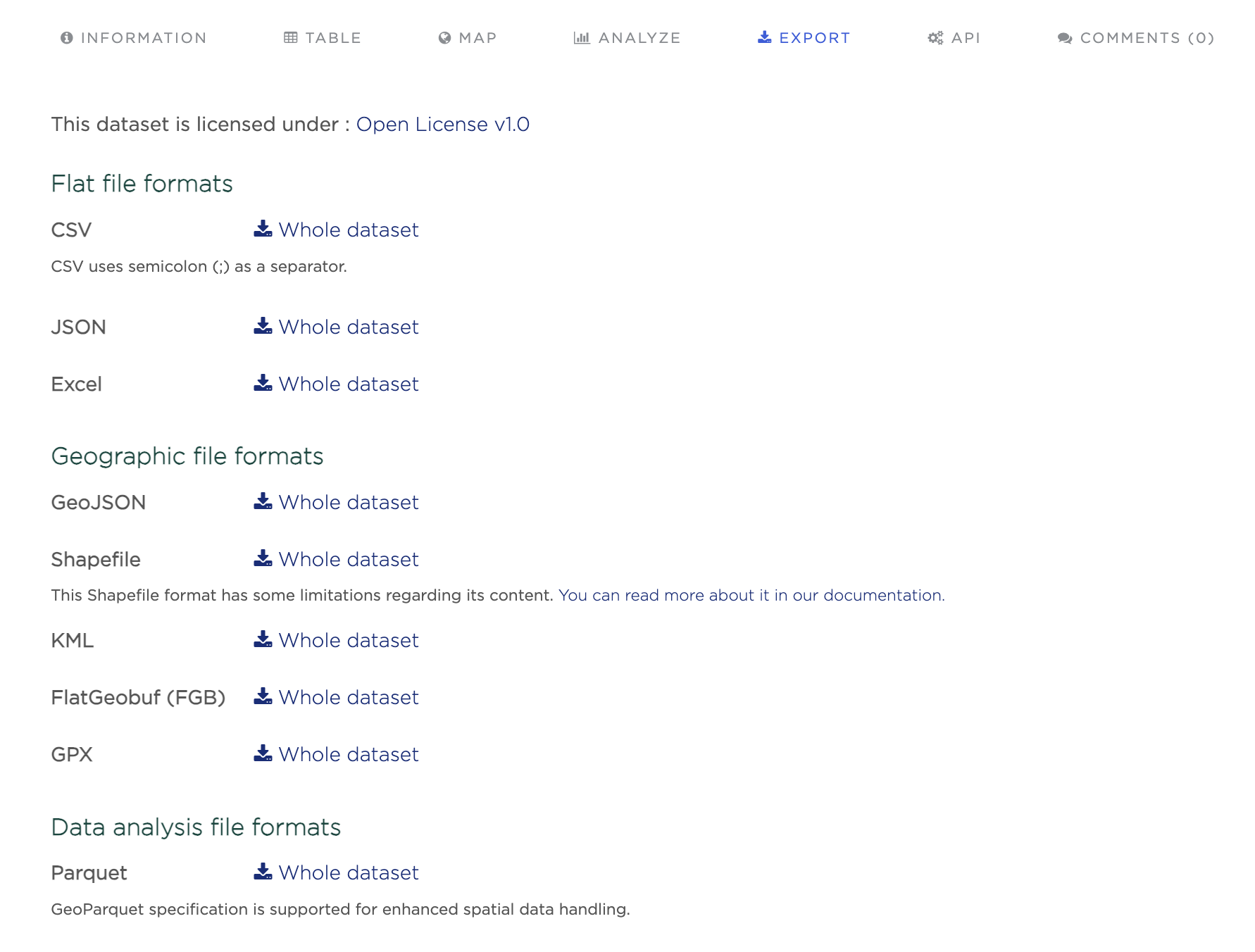
Task: Click the download icon next to CSV
Action: click(263, 229)
